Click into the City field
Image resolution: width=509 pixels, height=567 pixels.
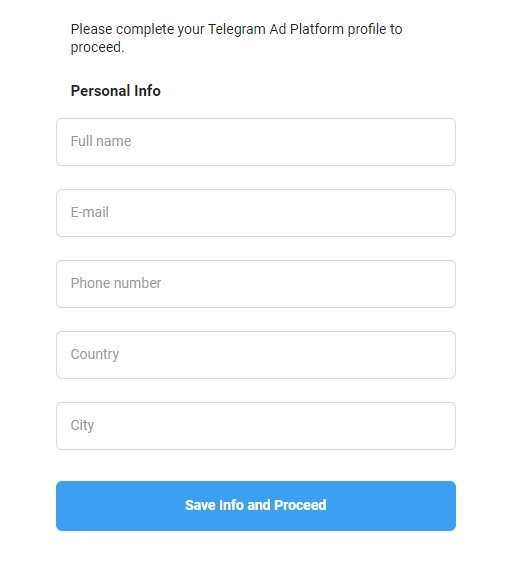click(x=256, y=426)
